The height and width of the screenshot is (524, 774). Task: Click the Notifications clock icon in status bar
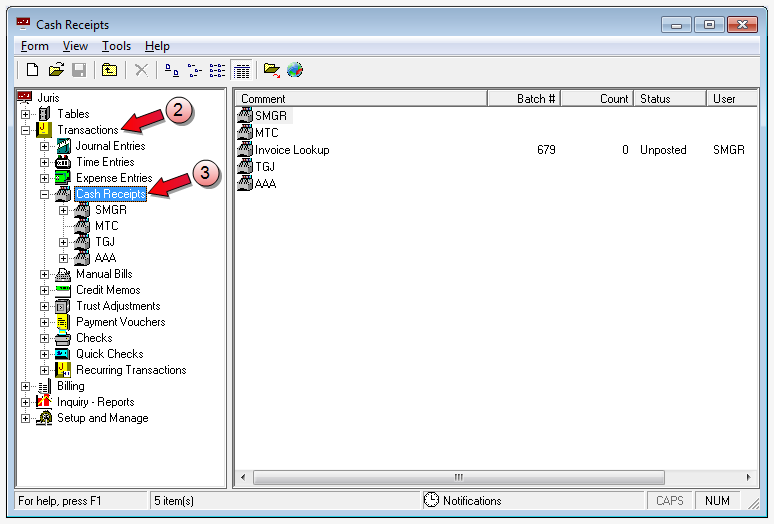[x=431, y=500]
